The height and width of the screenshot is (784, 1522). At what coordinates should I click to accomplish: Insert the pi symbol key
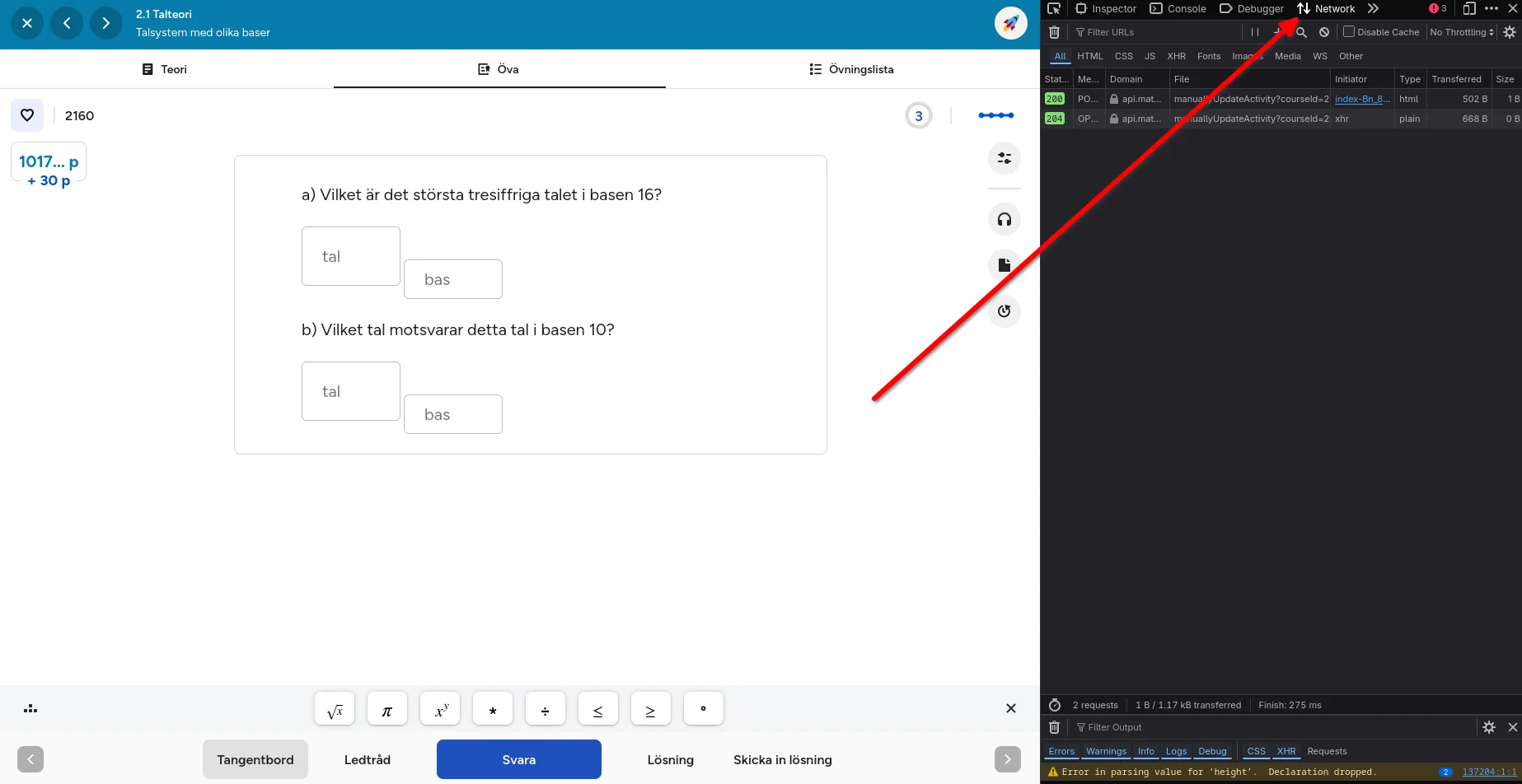coord(387,709)
